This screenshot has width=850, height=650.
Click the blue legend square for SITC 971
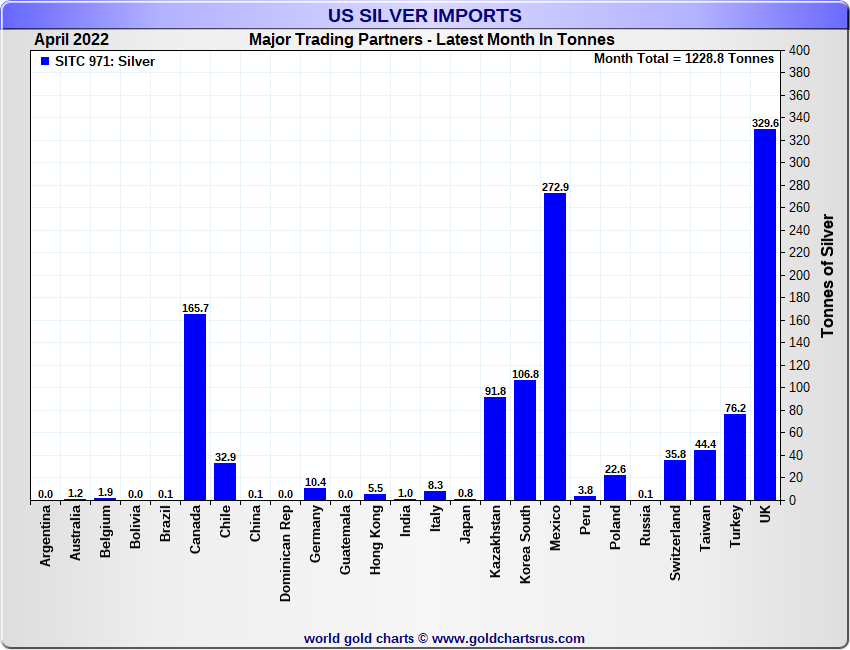[44, 62]
